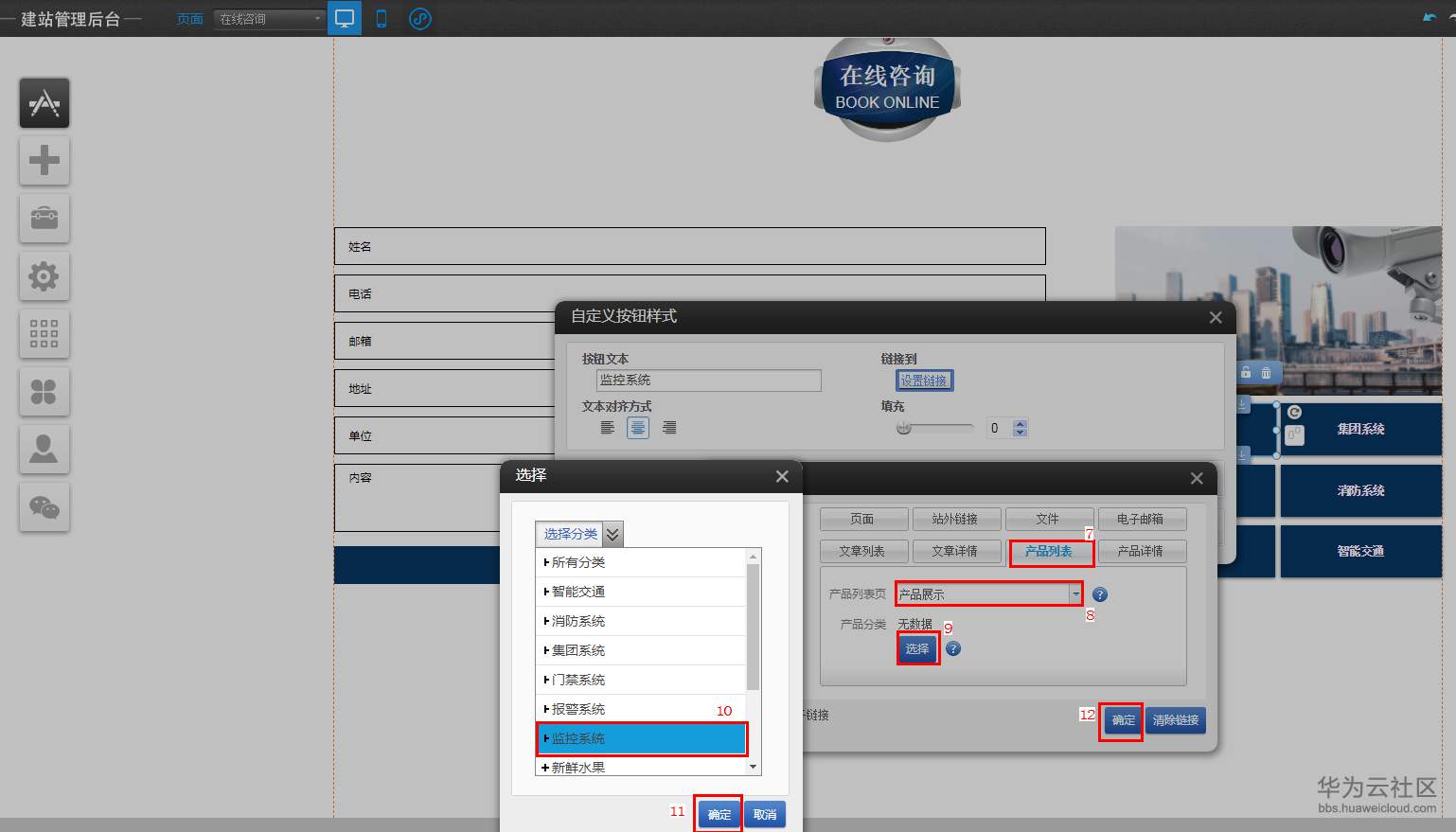
Task: Open the 选择分类 dropdown
Action: 579,534
